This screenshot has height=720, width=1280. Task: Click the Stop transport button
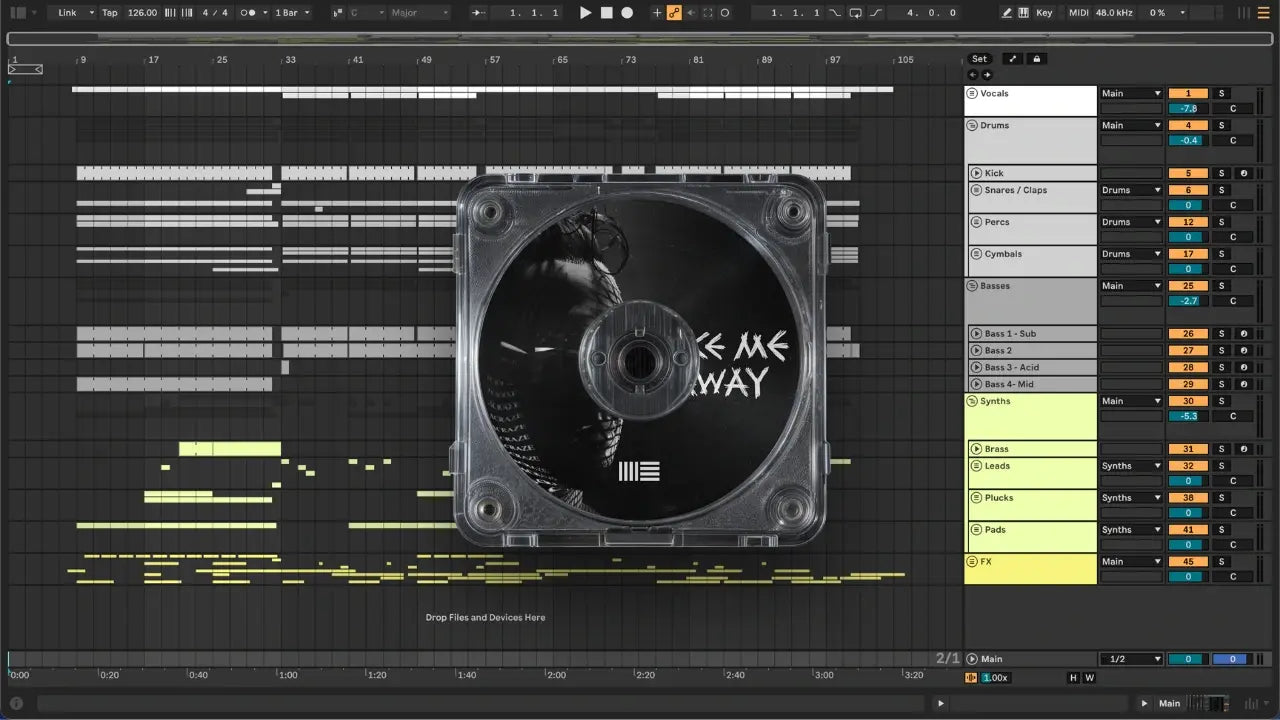[607, 13]
